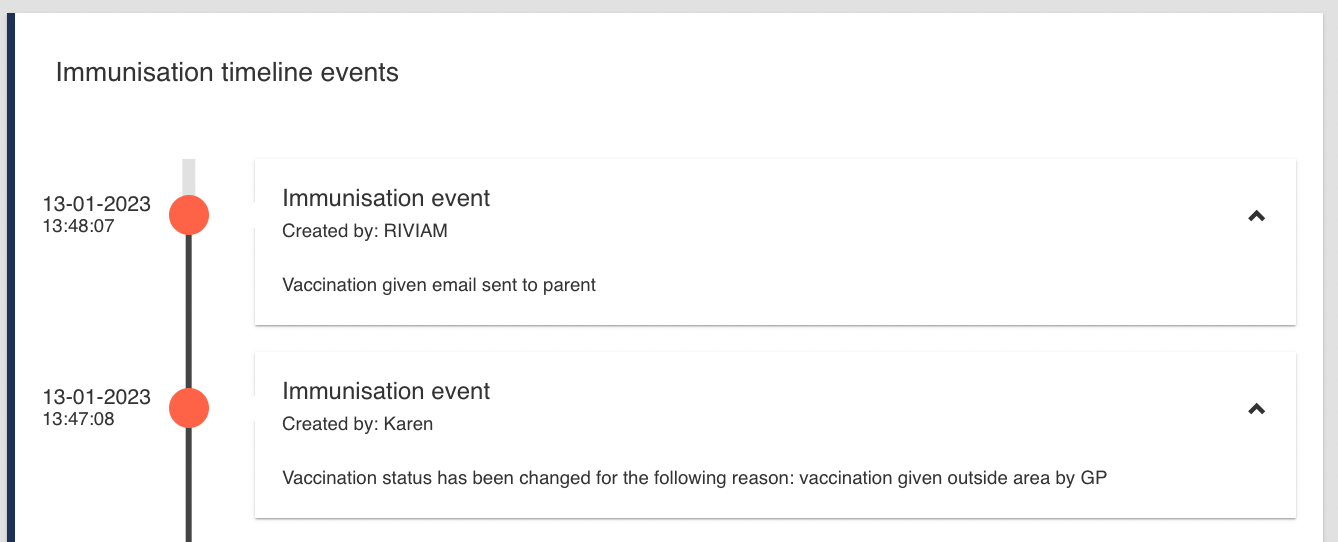Click the grey timeline segment above the first dot

189,175
